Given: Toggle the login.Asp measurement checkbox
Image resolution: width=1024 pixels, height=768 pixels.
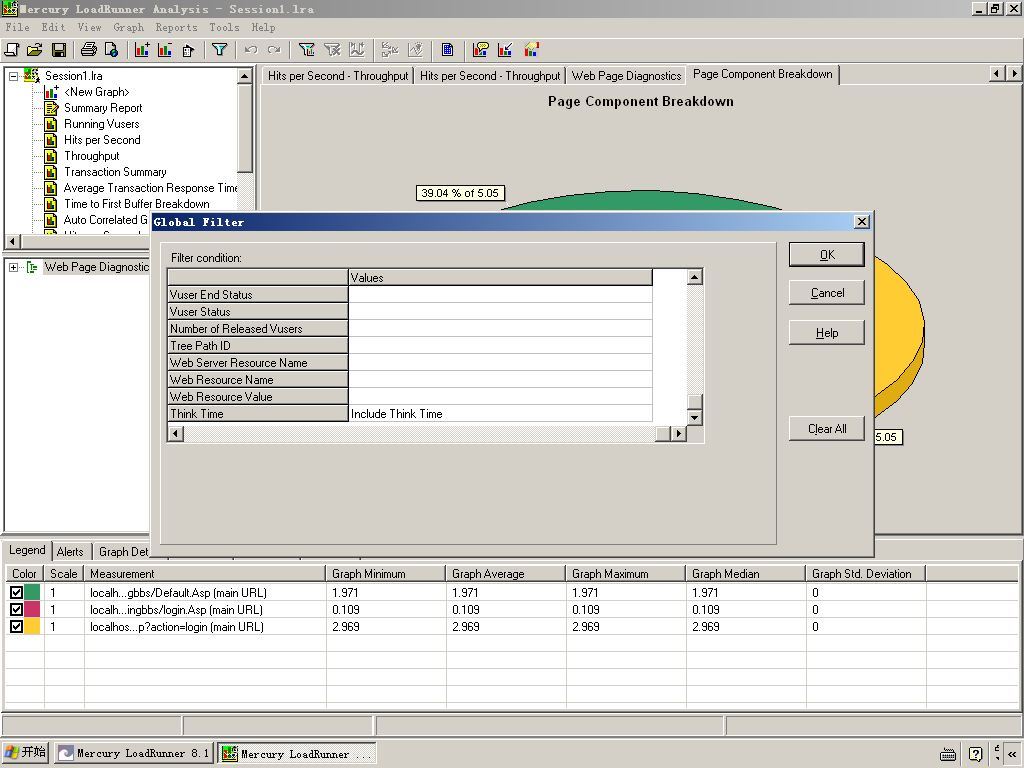Looking at the screenshot, I should pos(16,610).
